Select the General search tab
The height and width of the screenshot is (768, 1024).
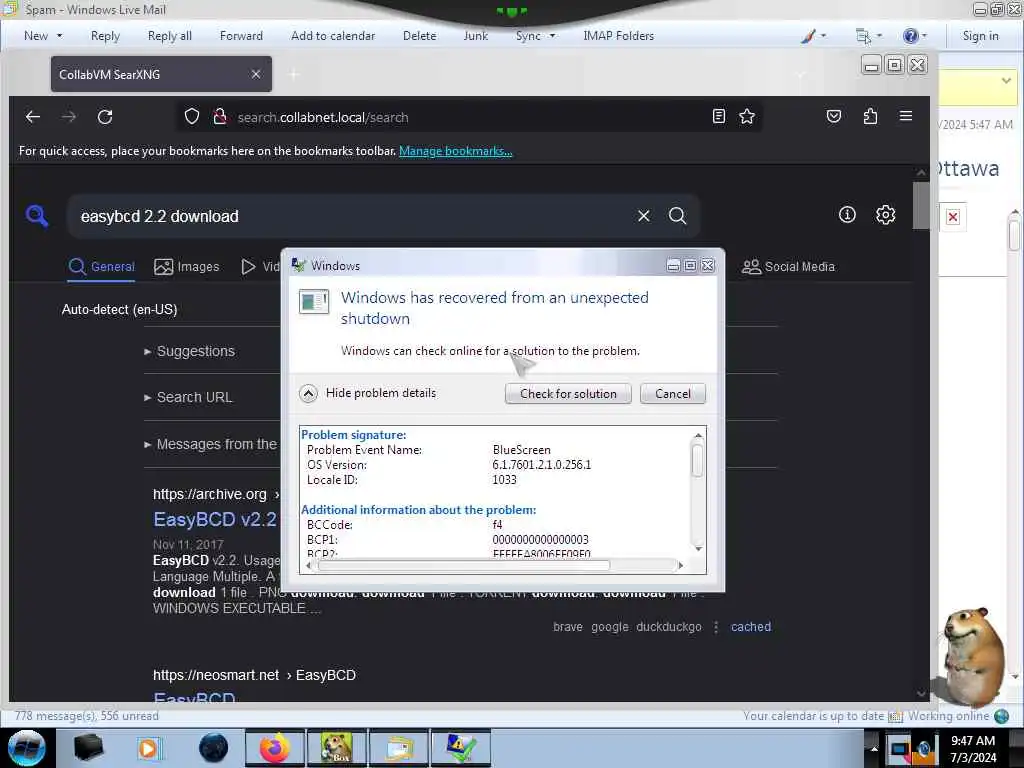tap(101, 266)
